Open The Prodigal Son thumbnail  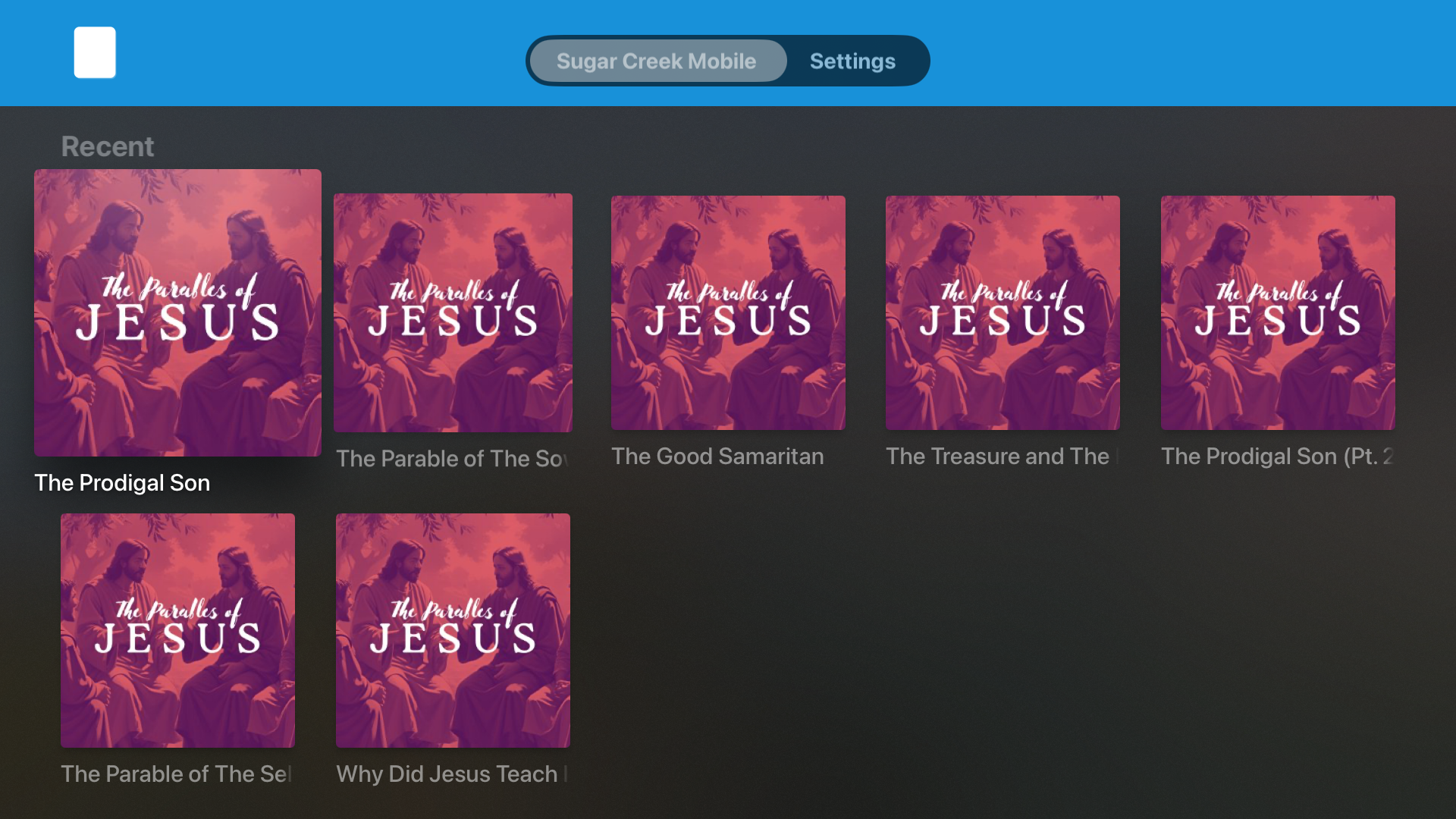pyautogui.click(x=177, y=312)
